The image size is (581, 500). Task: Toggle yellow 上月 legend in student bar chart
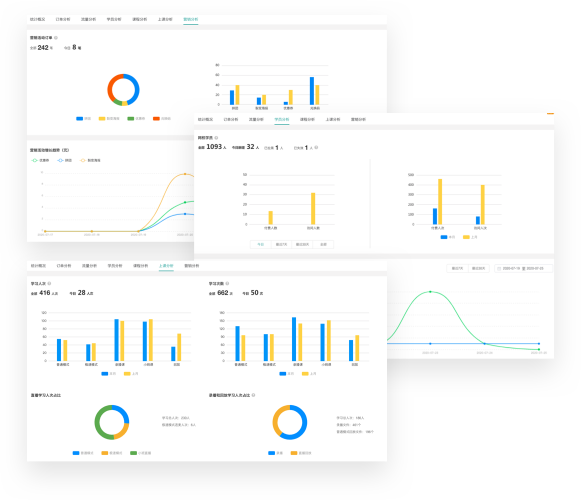pos(470,237)
